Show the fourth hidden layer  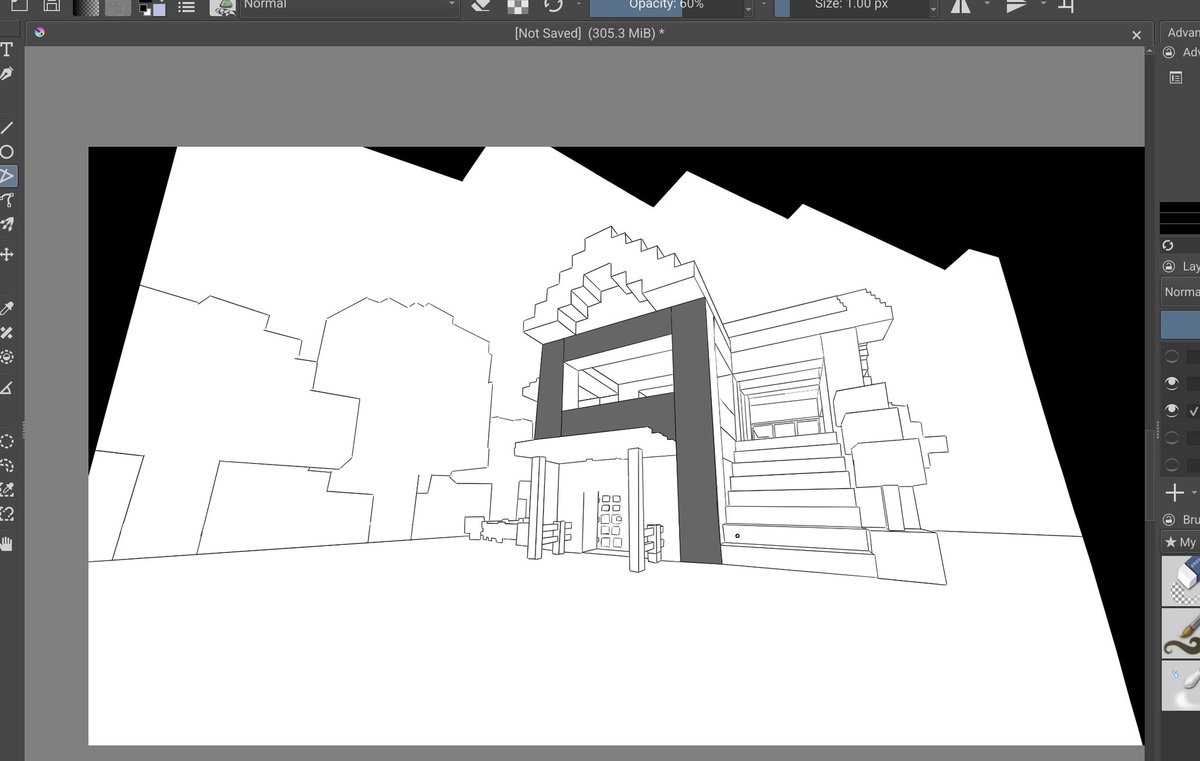1171,438
